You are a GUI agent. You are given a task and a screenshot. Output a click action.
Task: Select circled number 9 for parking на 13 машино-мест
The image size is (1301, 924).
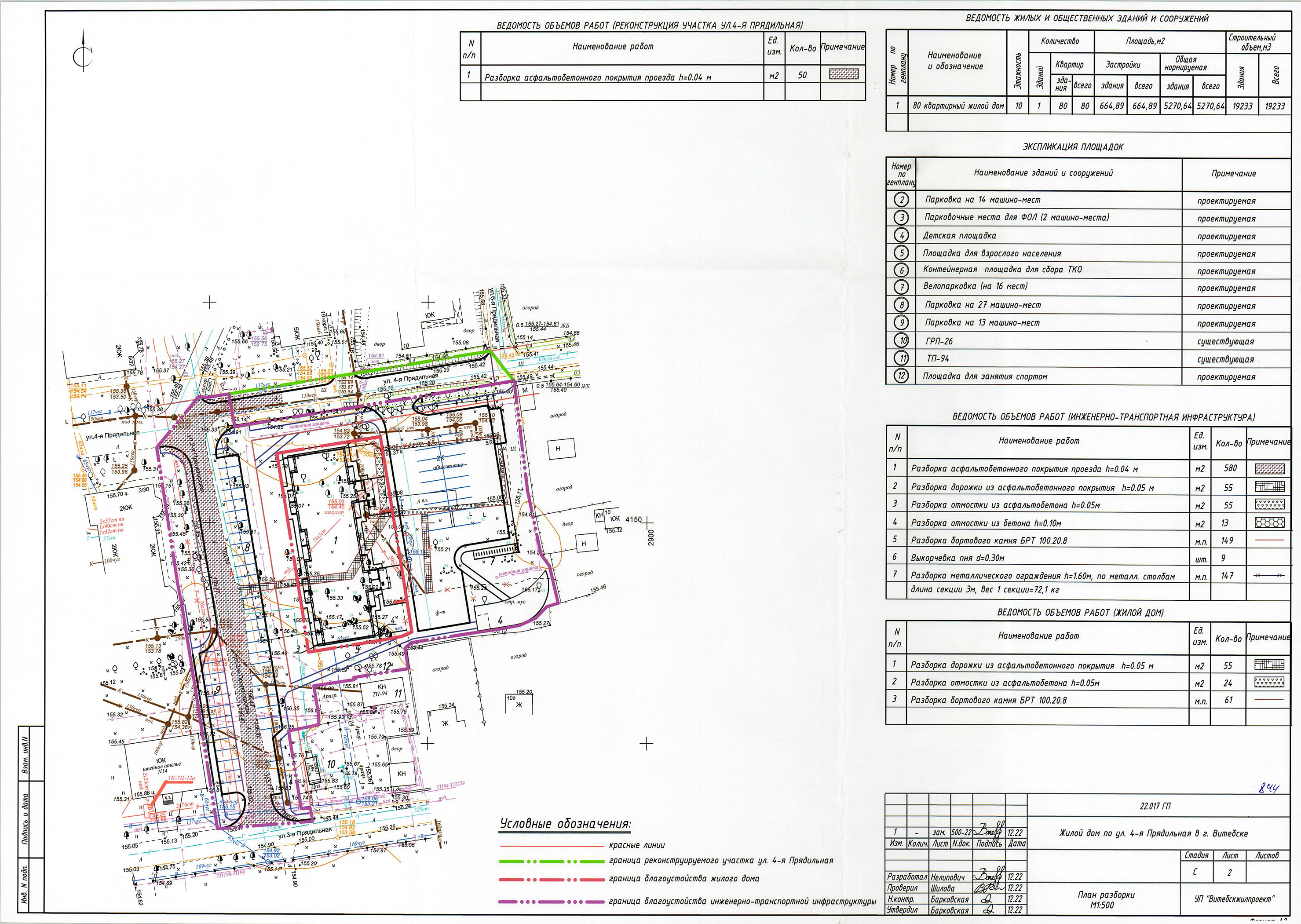click(902, 323)
